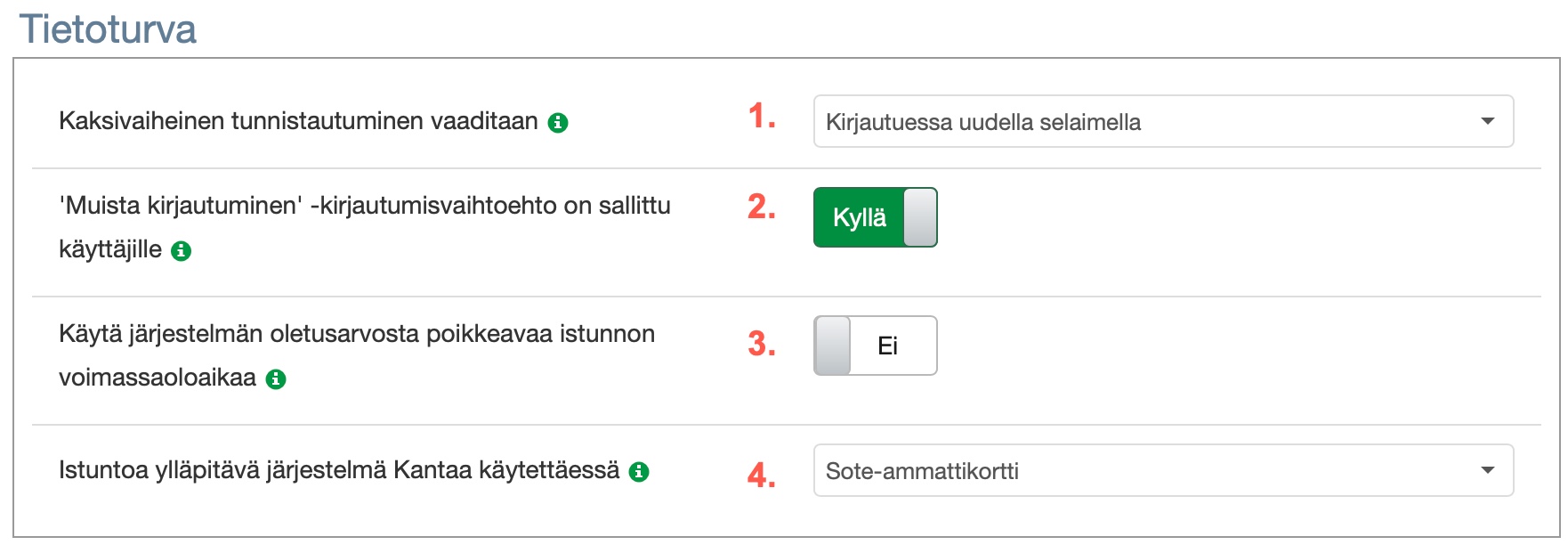Click the grey handle of the Kyllä switch
The width and height of the screenshot is (1568, 545).
[920, 217]
